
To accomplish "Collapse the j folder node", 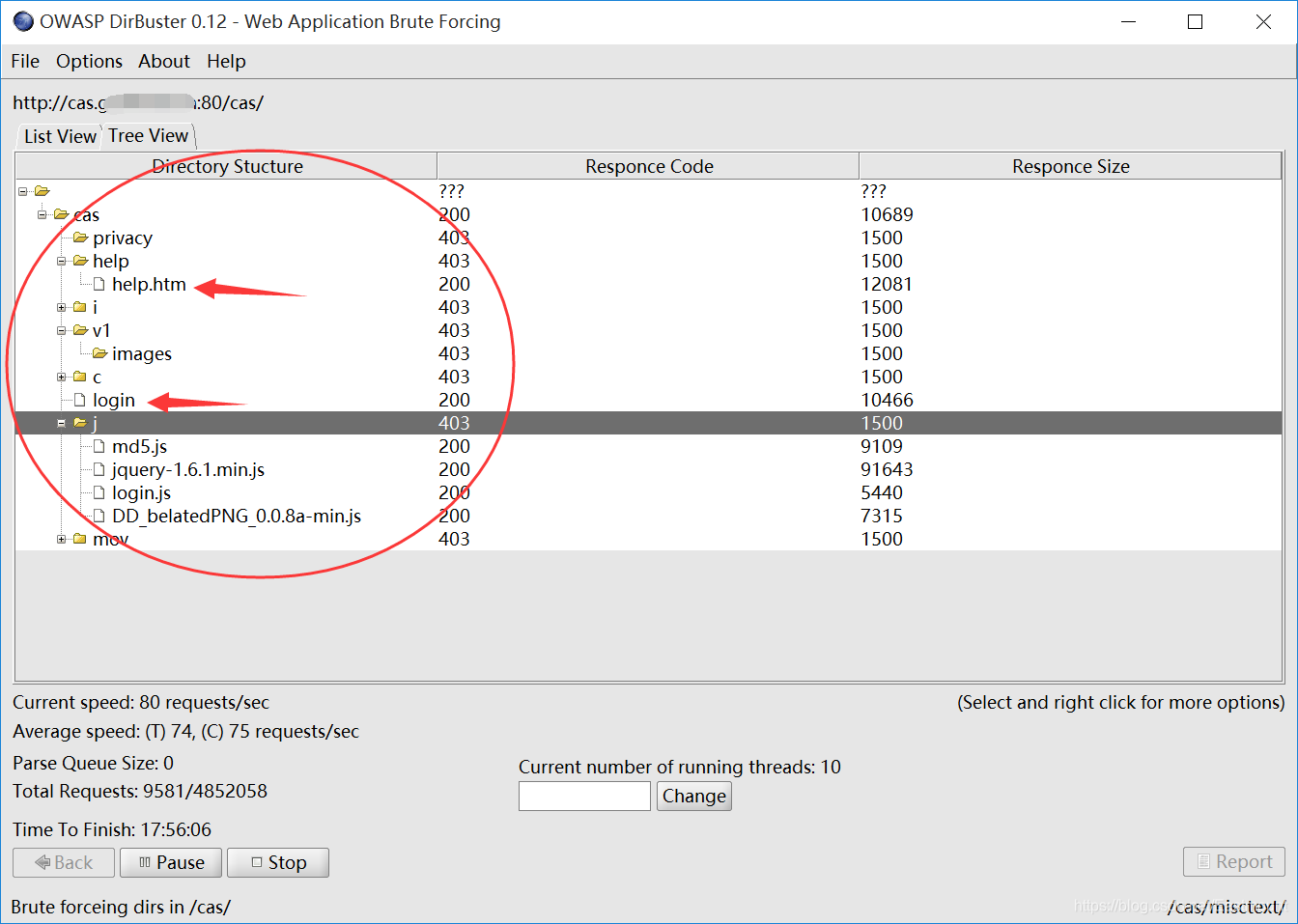I will 62,423.
